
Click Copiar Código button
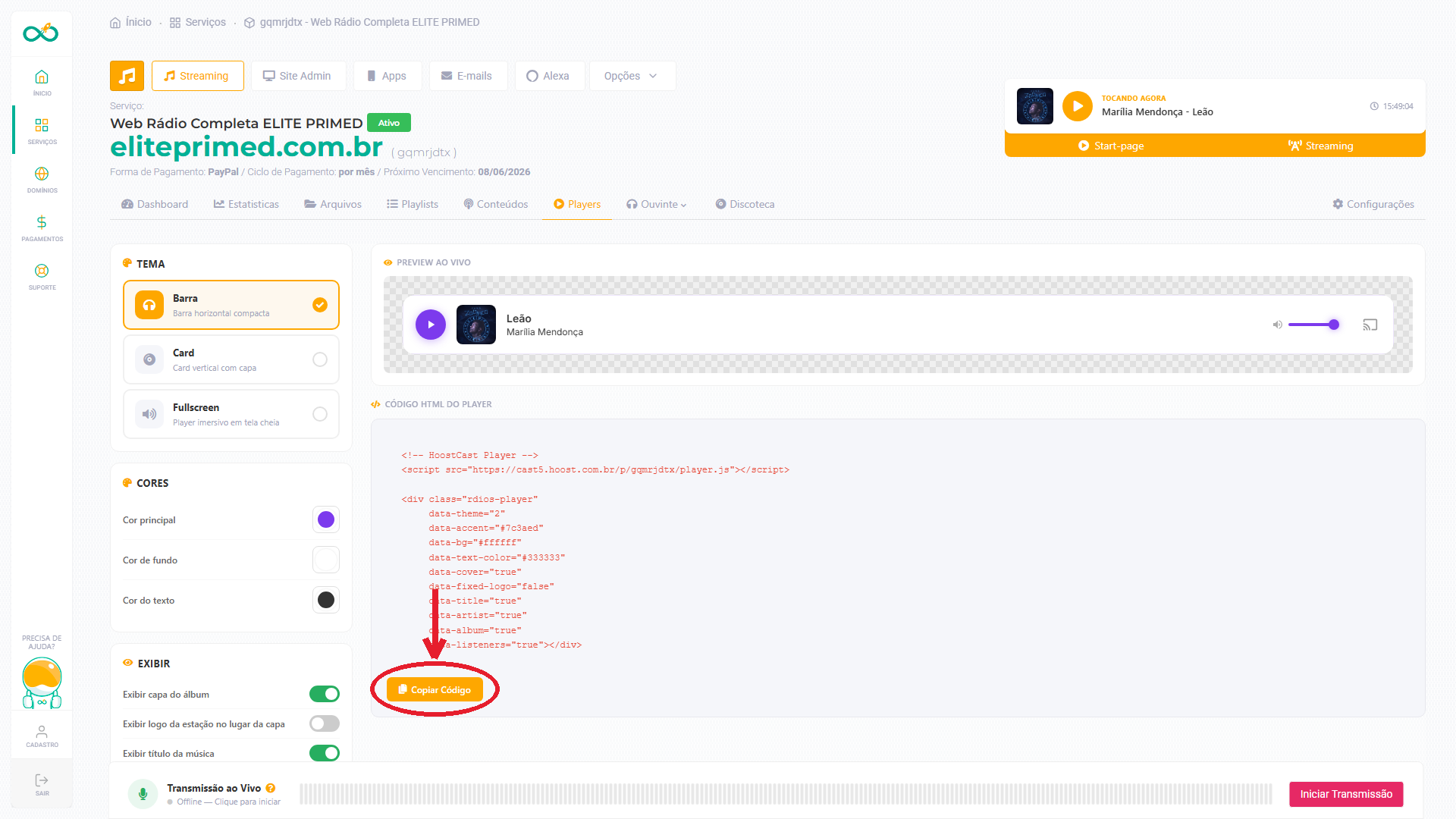(435, 689)
